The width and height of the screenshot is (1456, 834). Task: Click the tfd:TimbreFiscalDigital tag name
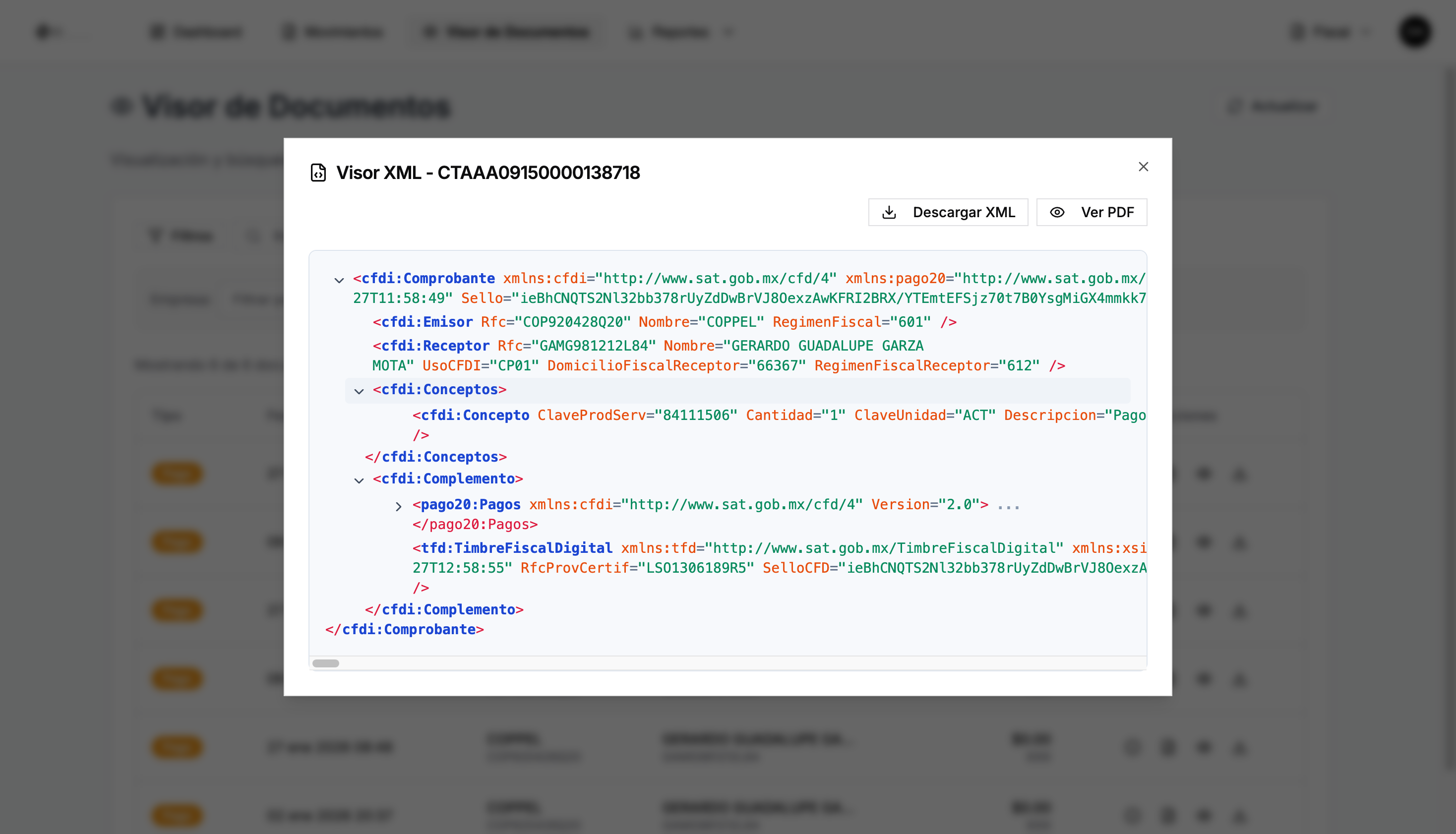pyautogui.click(x=517, y=548)
